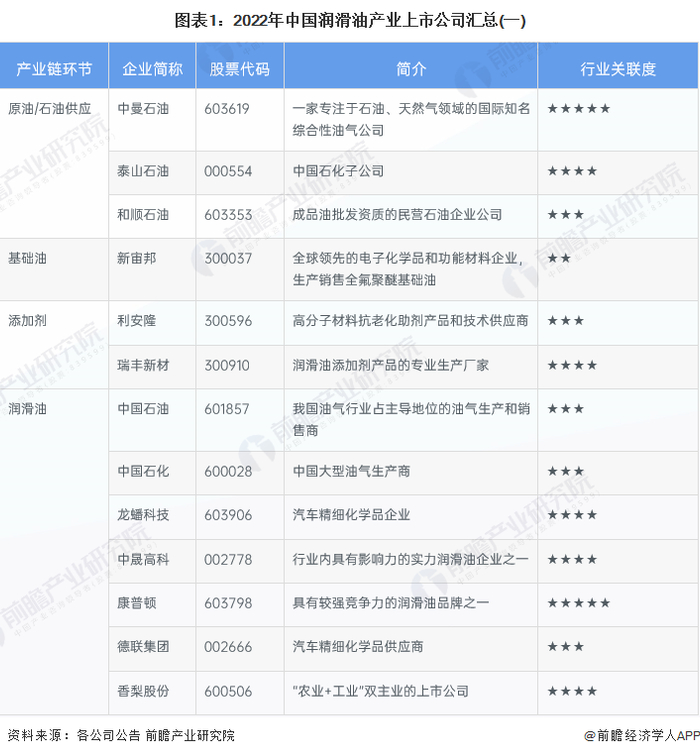
Task: Click company name 瑞丰新材
Action: [x=143, y=365]
